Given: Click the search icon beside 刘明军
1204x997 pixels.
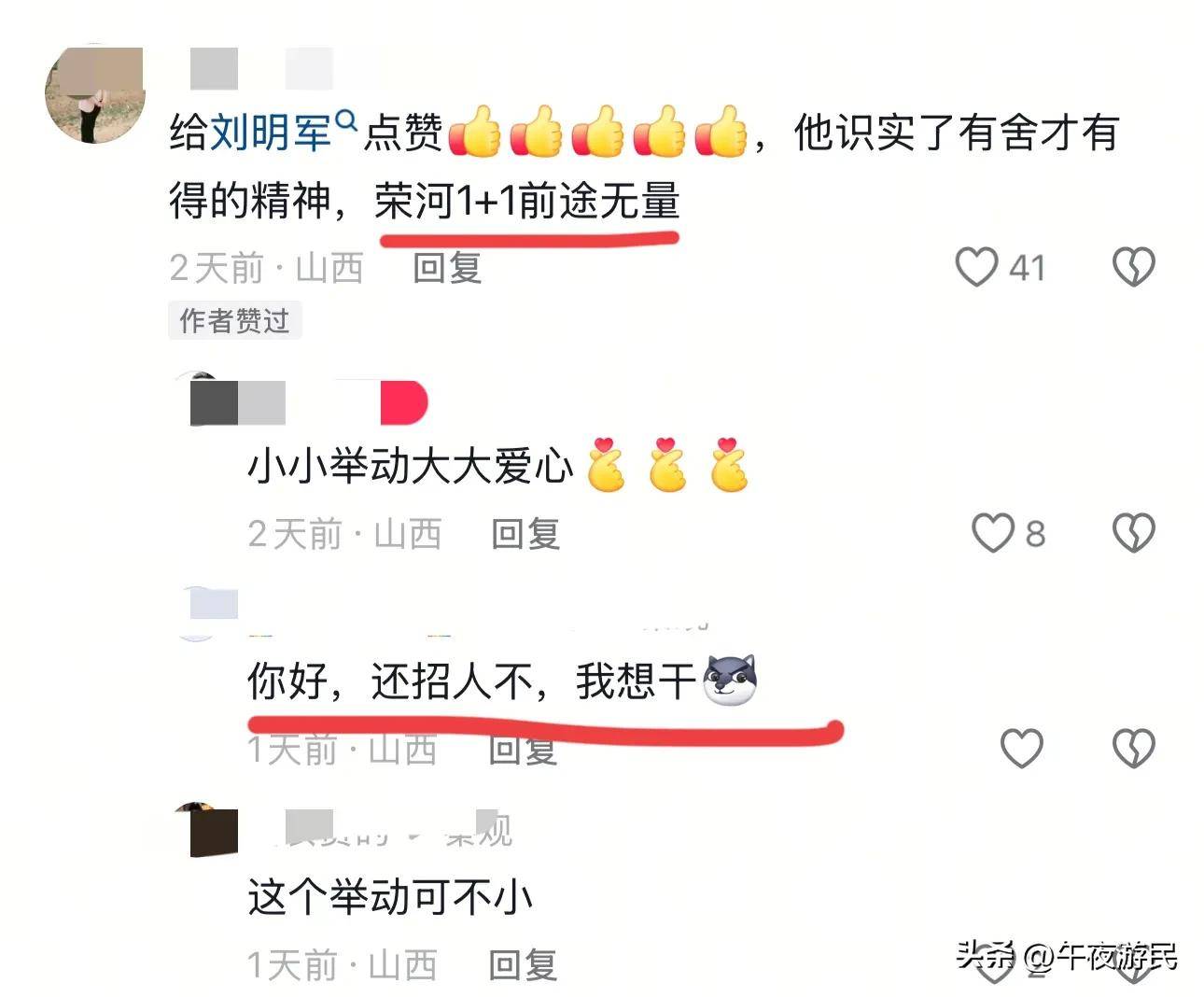Looking at the screenshot, I should [345, 120].
